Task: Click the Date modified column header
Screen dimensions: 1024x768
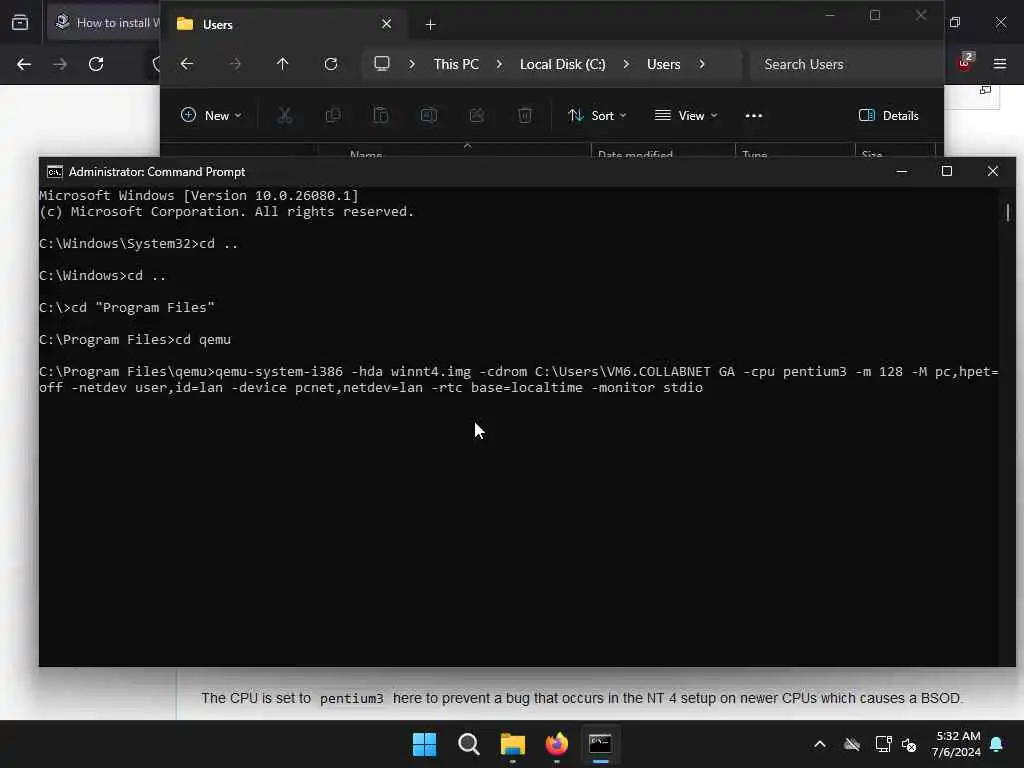Action: click(635, 154)
